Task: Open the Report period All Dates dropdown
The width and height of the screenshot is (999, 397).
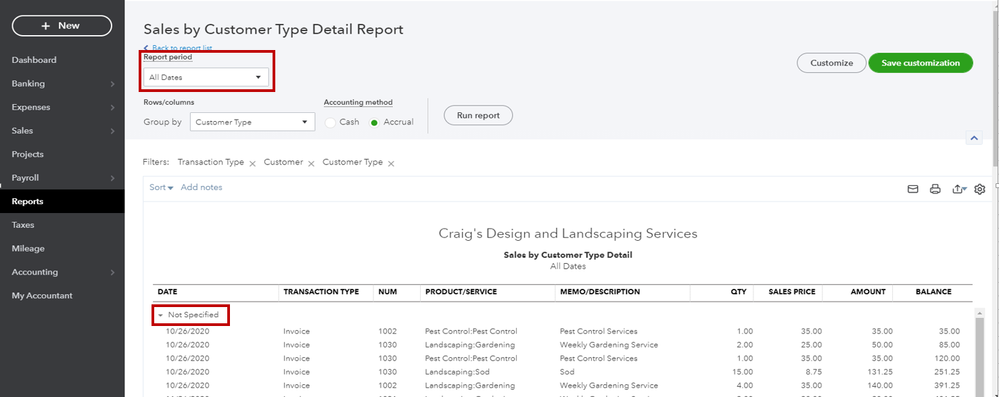Action: (x=206, y=78)
